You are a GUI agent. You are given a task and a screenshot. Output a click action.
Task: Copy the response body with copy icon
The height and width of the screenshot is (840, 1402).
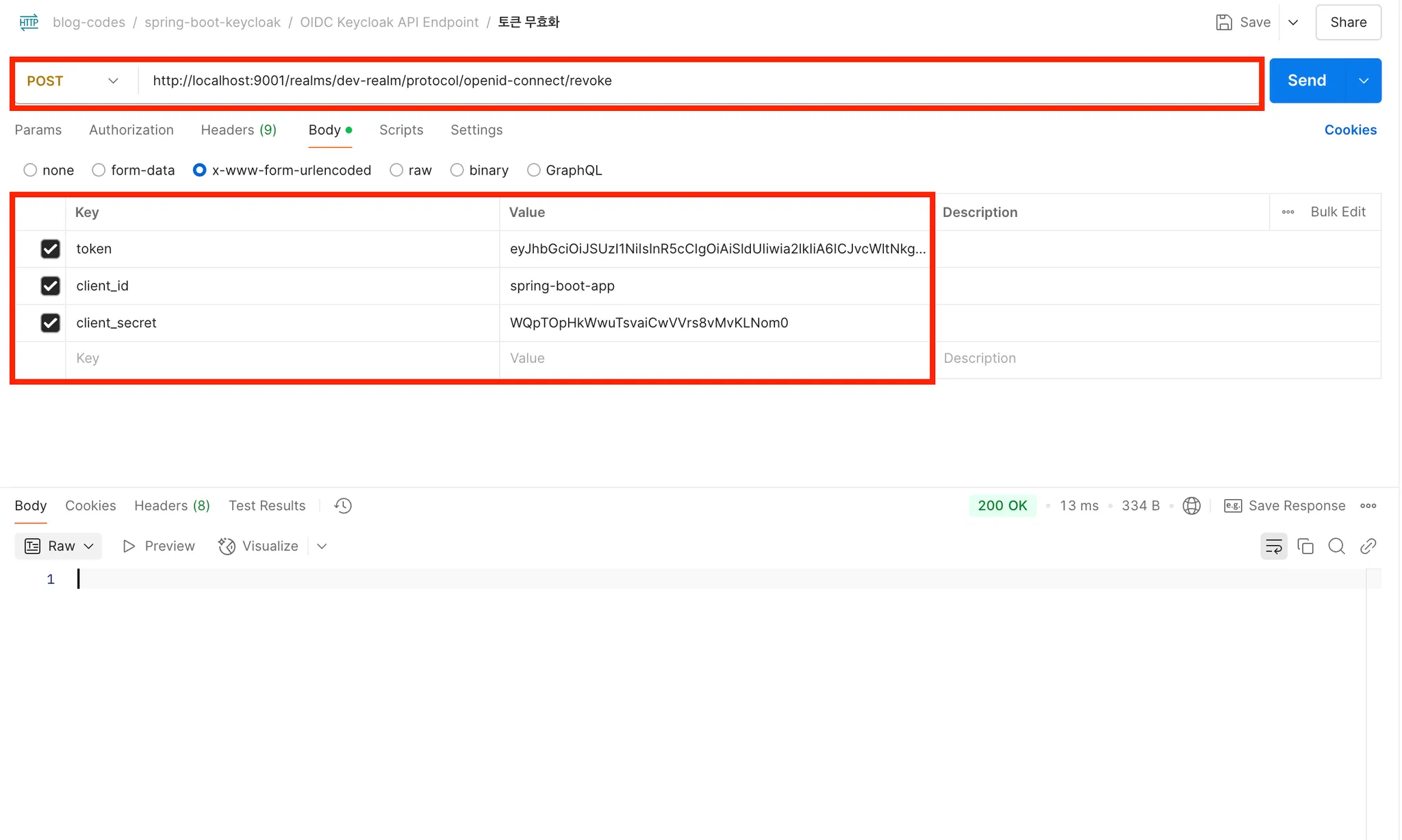tap(1305, 546)
